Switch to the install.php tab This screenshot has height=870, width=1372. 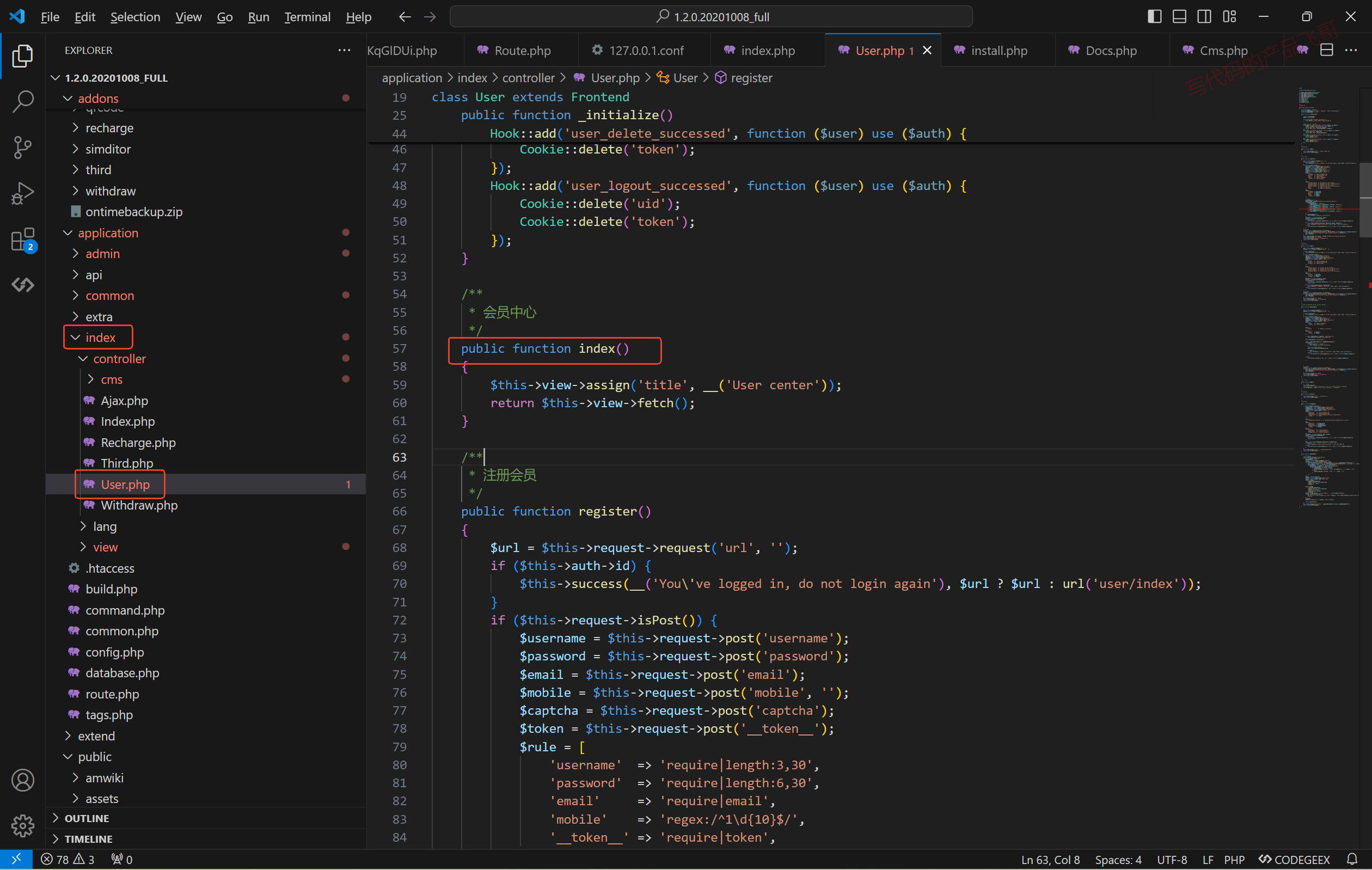(x=998, y=50)
